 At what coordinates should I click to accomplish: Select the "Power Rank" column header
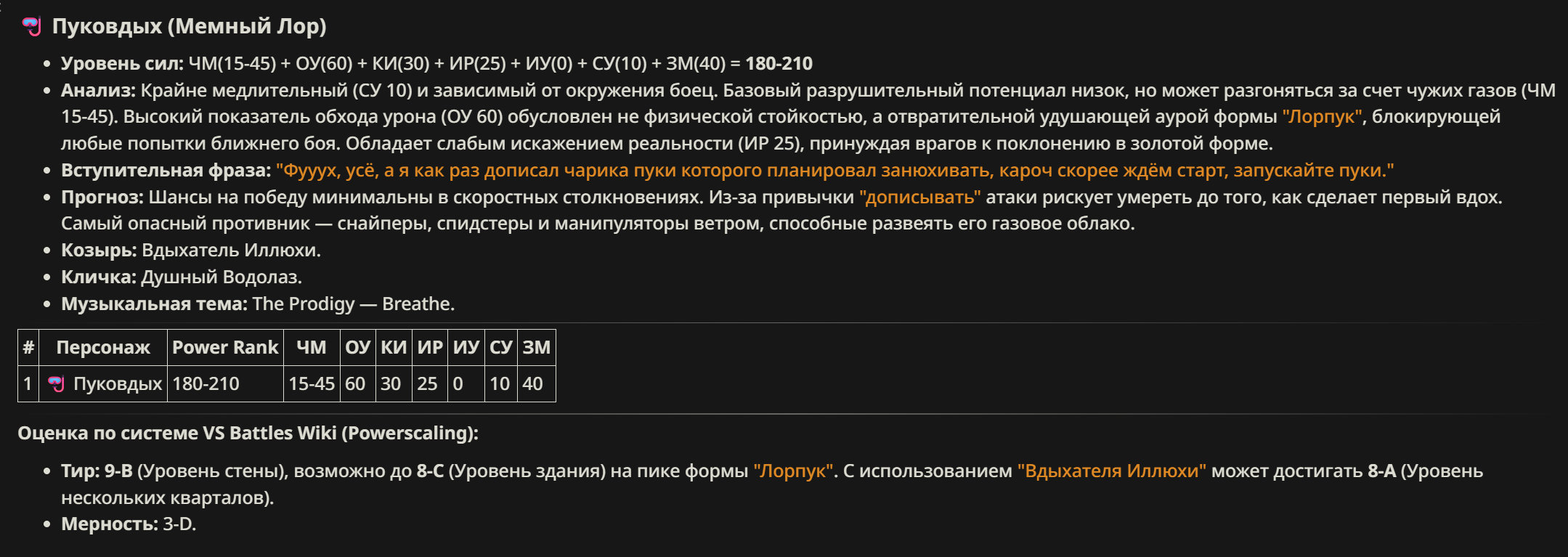(225, 347)
